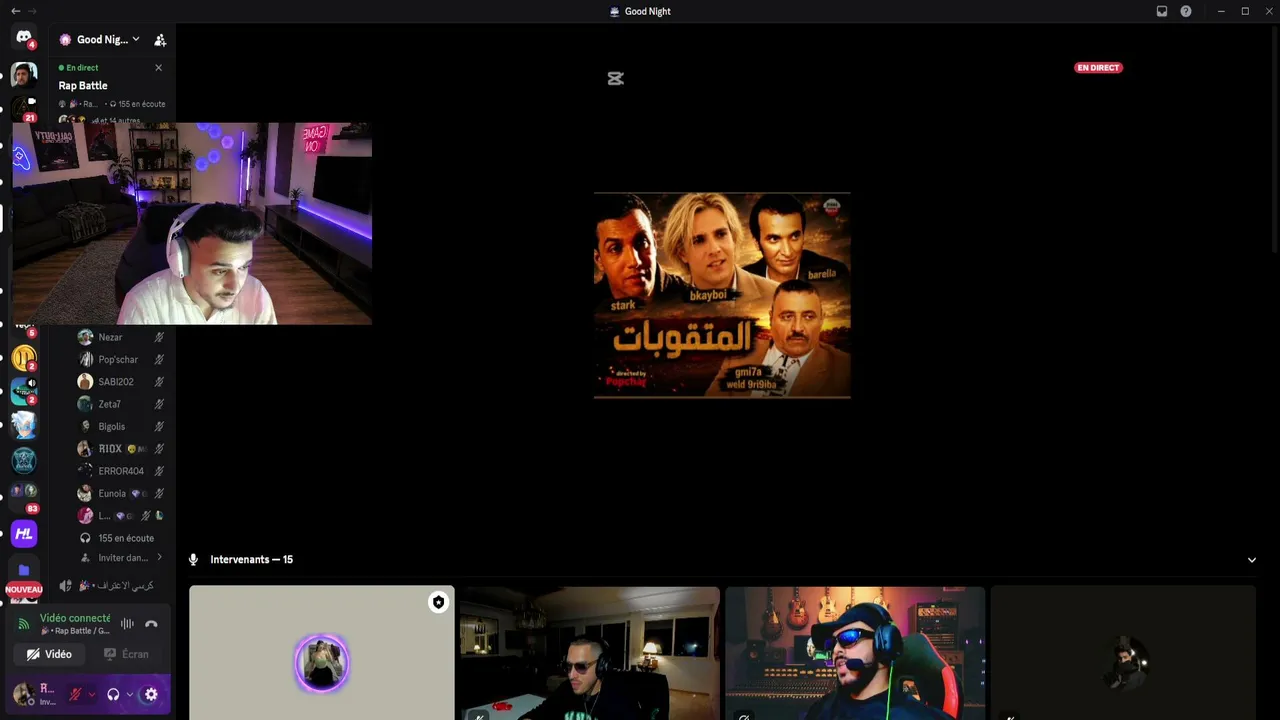Click the main view vertical scrollbar
Screen dimensions: 1280x720
[1274, 140]
